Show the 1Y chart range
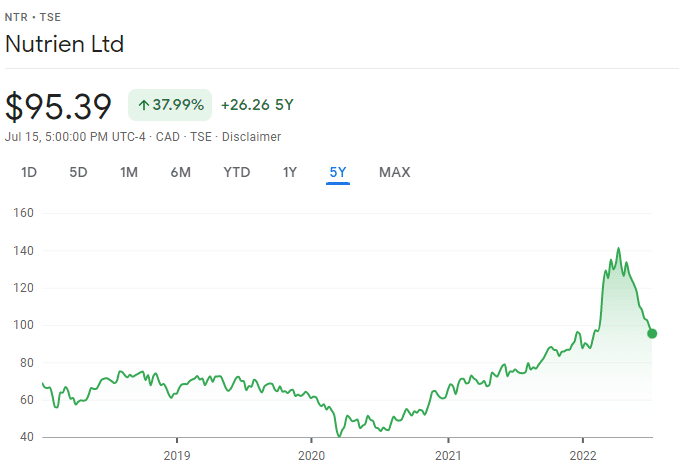Screen dimensions: 679x470 (290, 172)
